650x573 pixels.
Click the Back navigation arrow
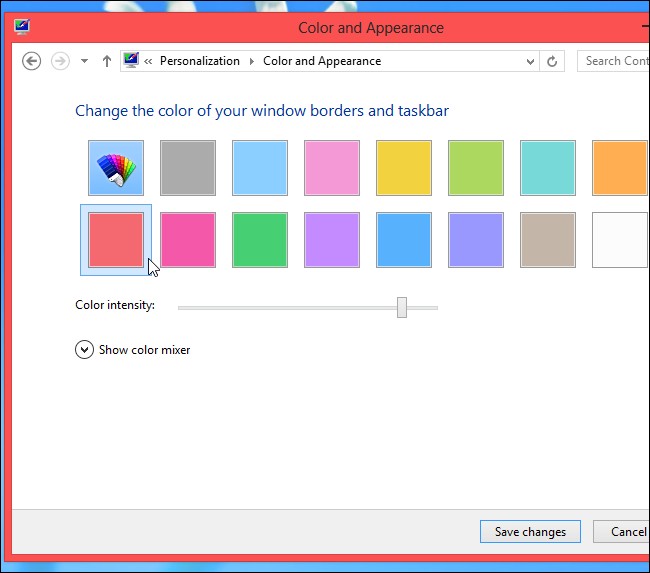tap(32, 61)
